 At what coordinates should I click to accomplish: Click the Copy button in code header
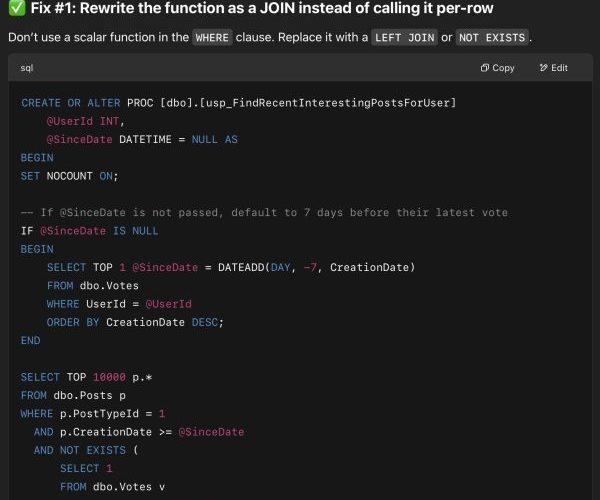497,68
